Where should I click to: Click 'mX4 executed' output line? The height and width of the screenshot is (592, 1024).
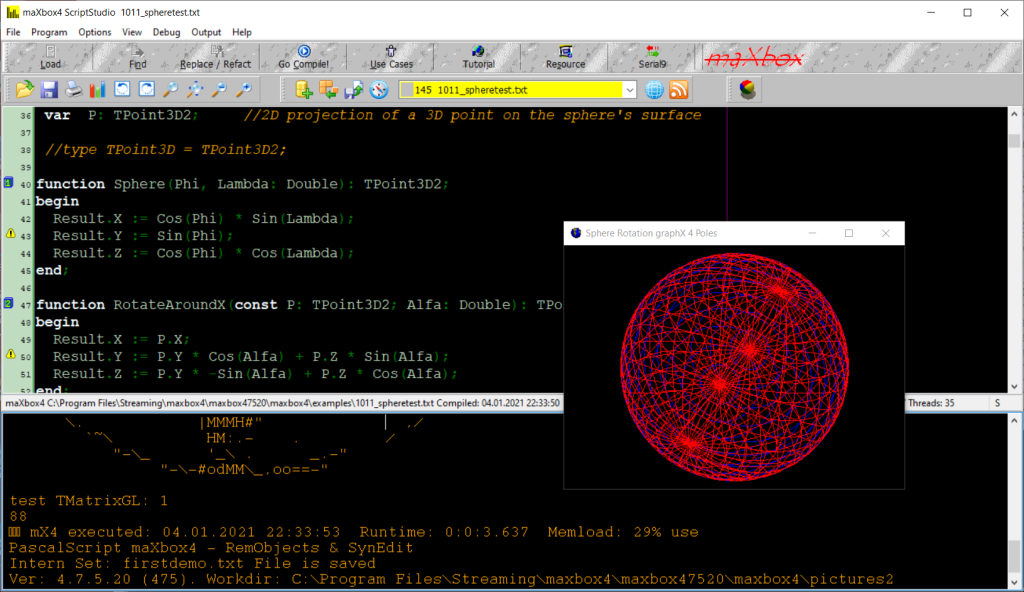click(x=353, y=532)
